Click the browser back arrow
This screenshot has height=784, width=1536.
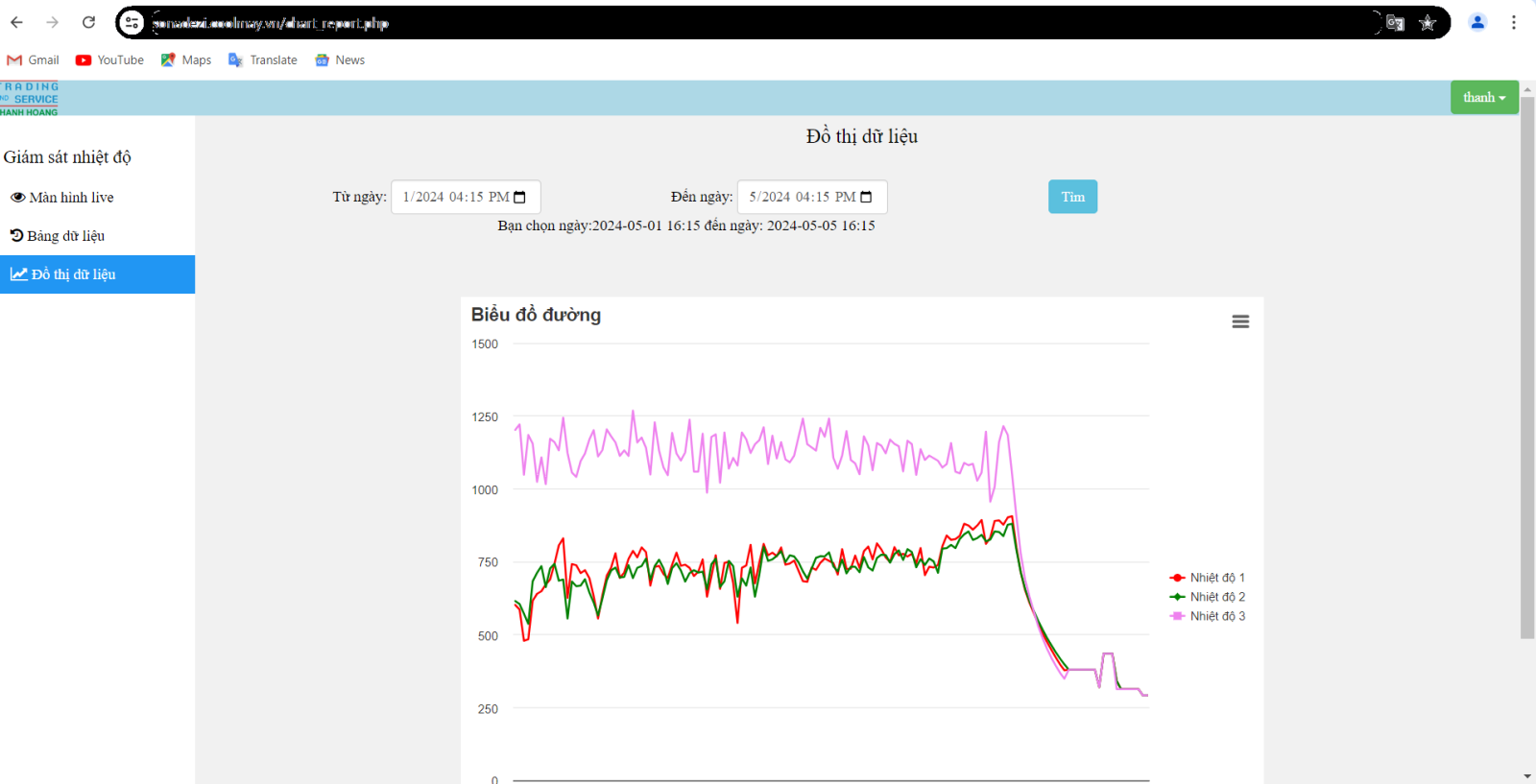click(17, 22)
